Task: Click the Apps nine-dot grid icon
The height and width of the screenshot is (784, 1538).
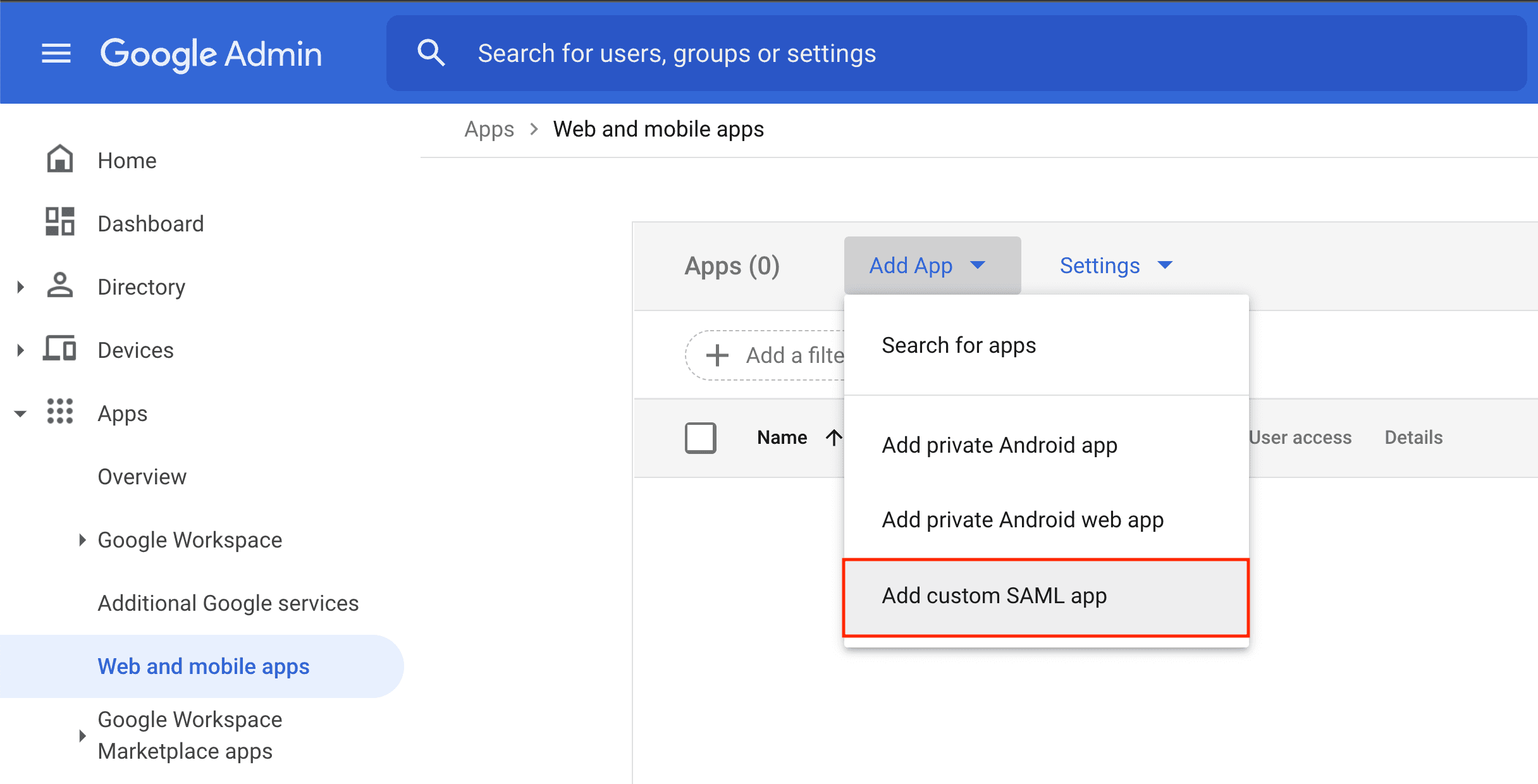Action: tap(60, 412)
